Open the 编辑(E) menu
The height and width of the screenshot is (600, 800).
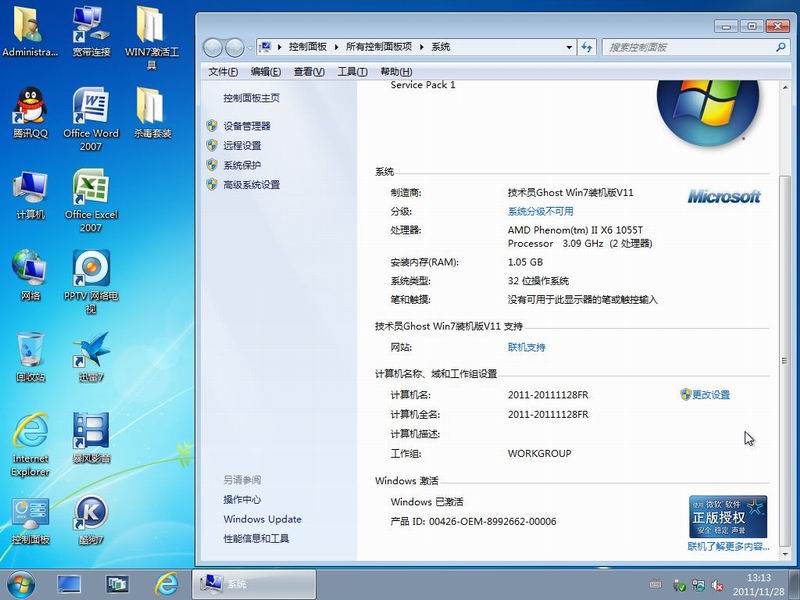[265, 72]
